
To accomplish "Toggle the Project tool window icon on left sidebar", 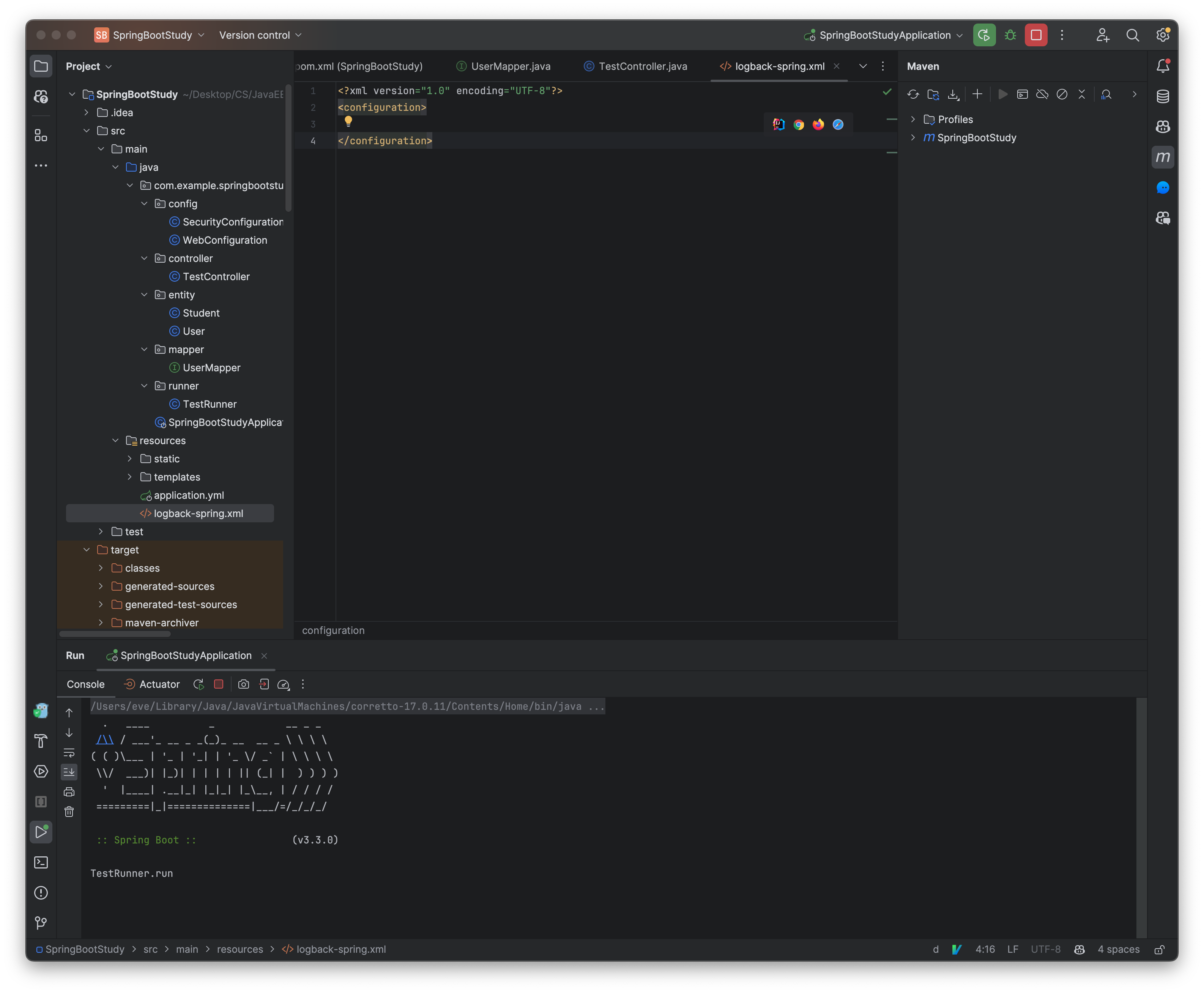I will (41, 66).
